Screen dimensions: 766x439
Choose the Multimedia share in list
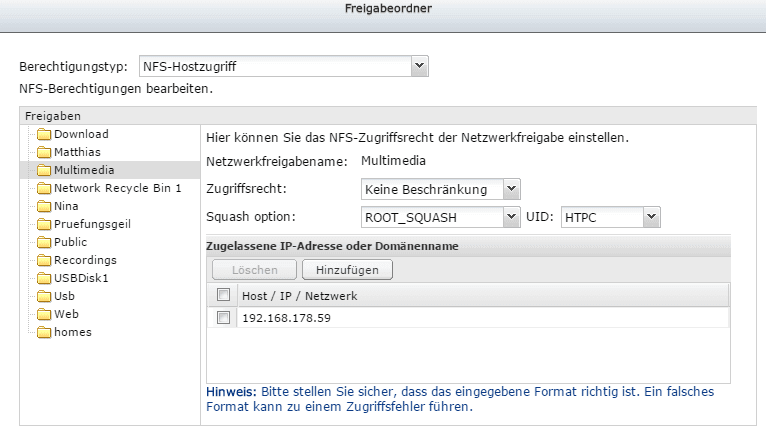pos(85,170)
